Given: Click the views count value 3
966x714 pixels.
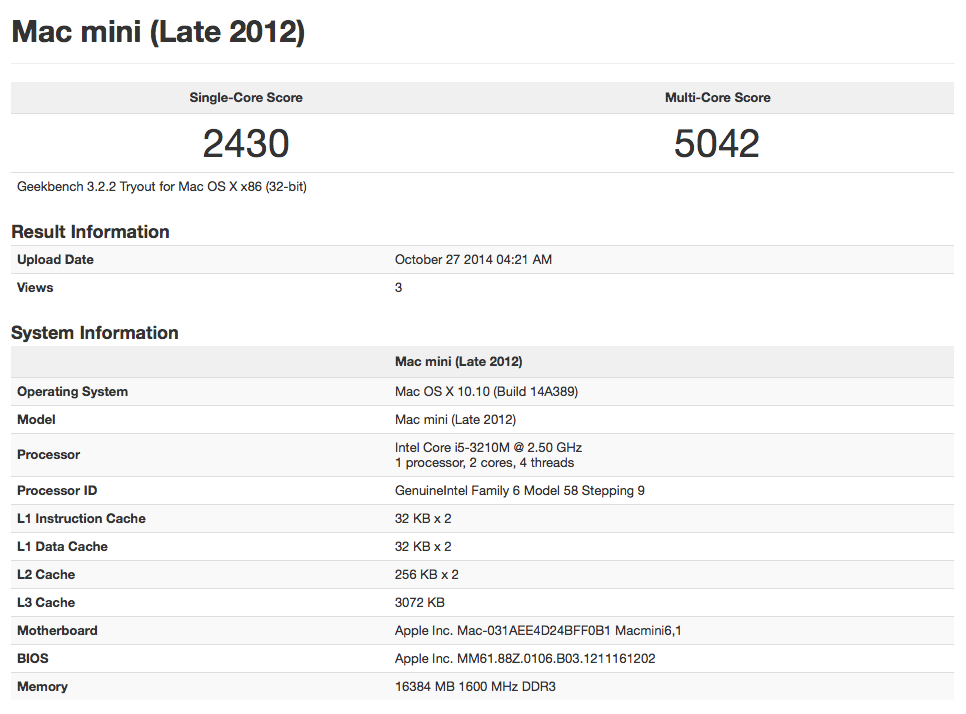Looking at the screenshot, I should point(399,287).
